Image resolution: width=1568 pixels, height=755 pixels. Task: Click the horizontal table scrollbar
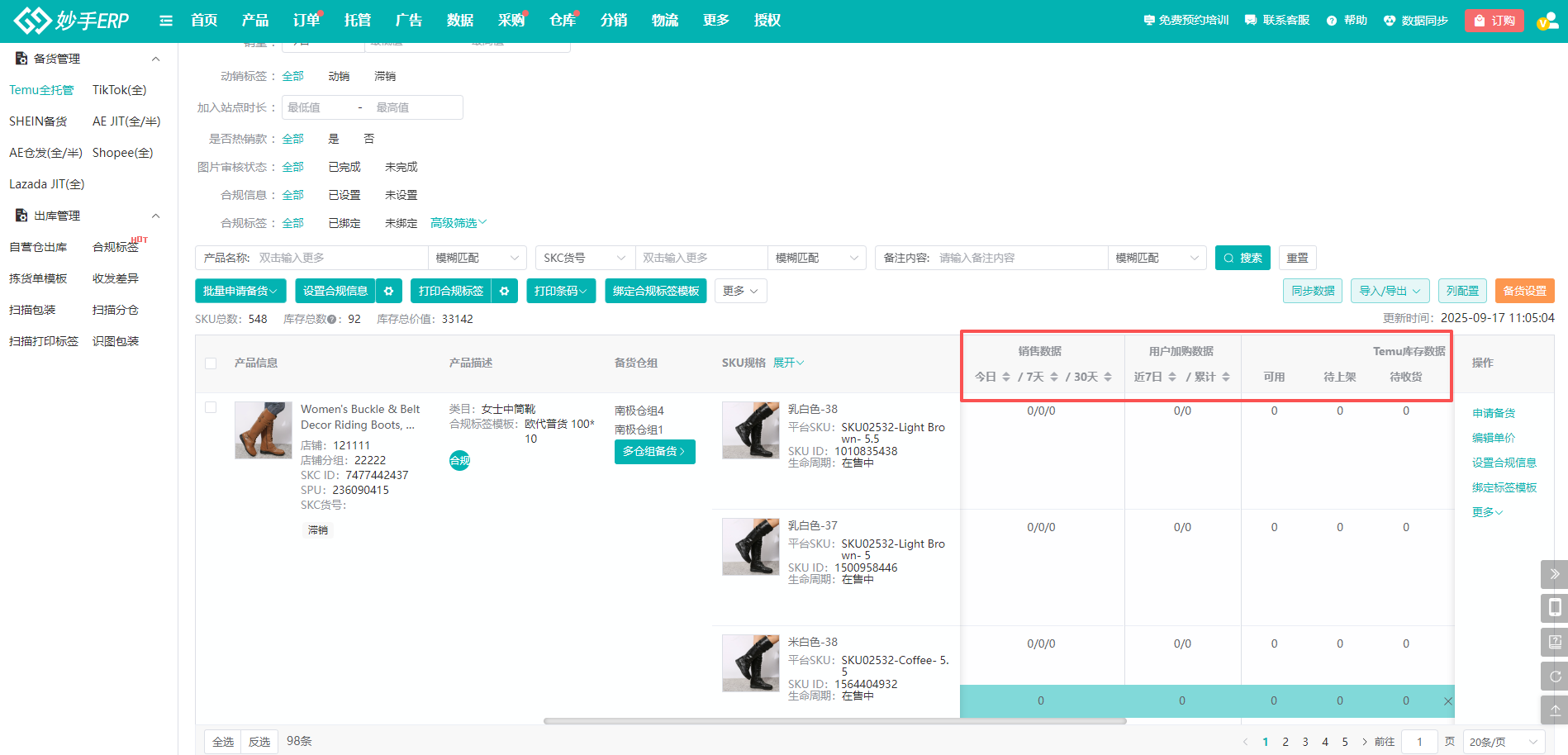834,721
